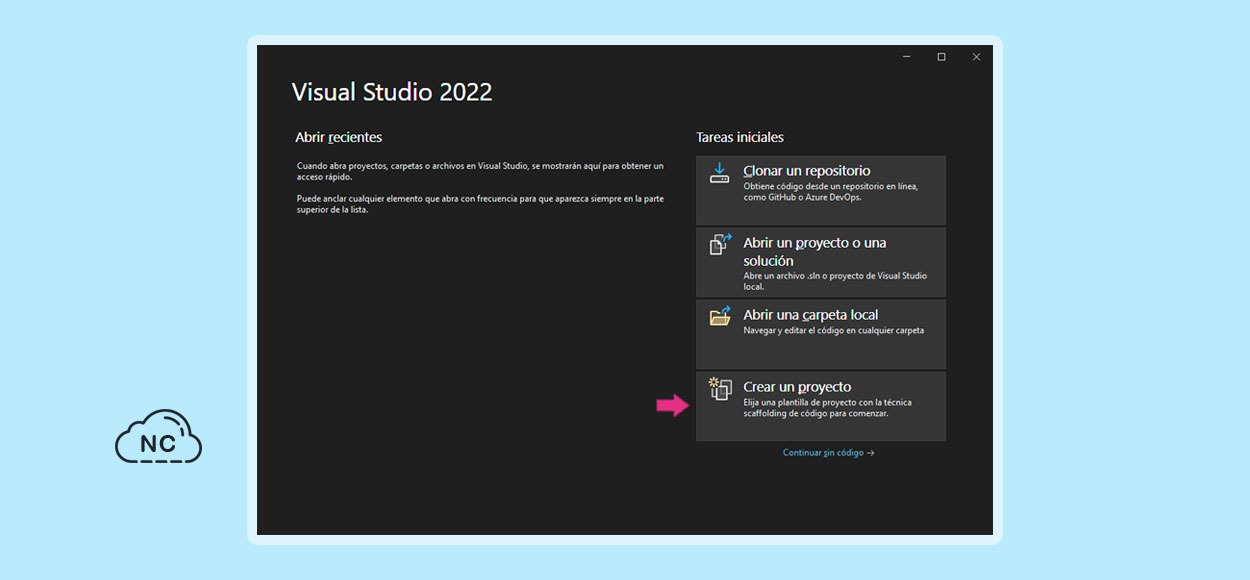1250x580 pixels.
Task: Minimize the Visual Studio 2022 window
Action: (906, 57)
